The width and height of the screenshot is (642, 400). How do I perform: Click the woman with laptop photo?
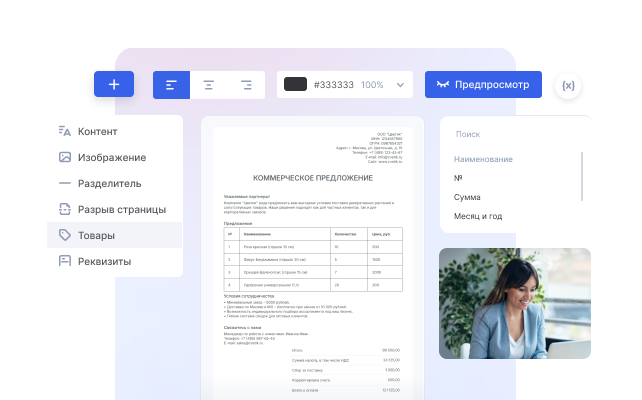(x=515, y=303)
